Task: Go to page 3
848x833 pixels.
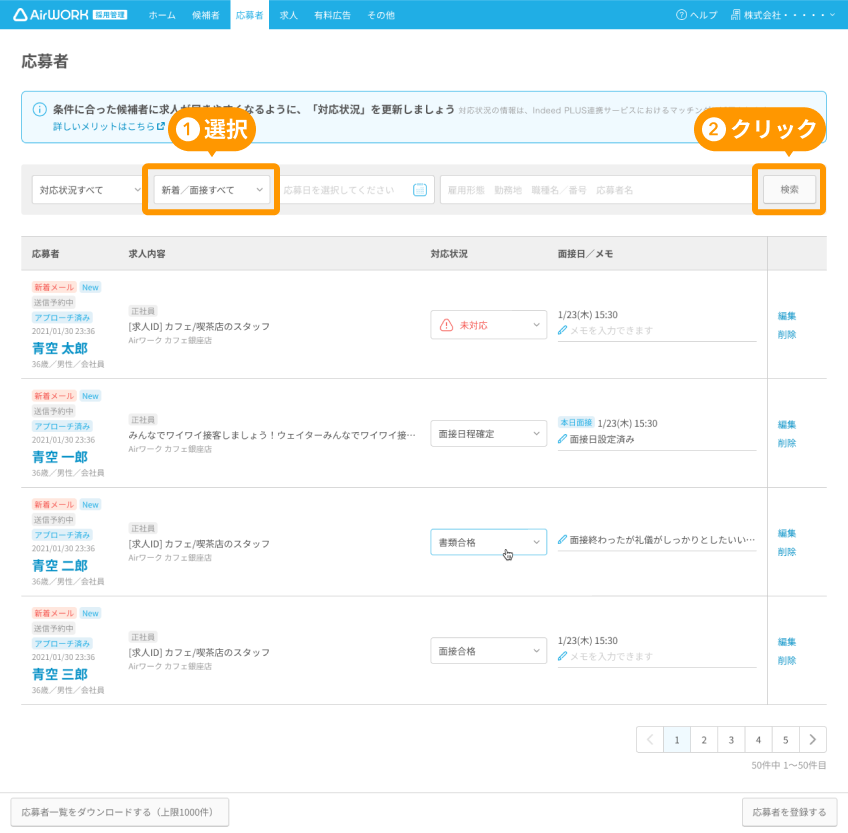Action: [x=731, y=739]
